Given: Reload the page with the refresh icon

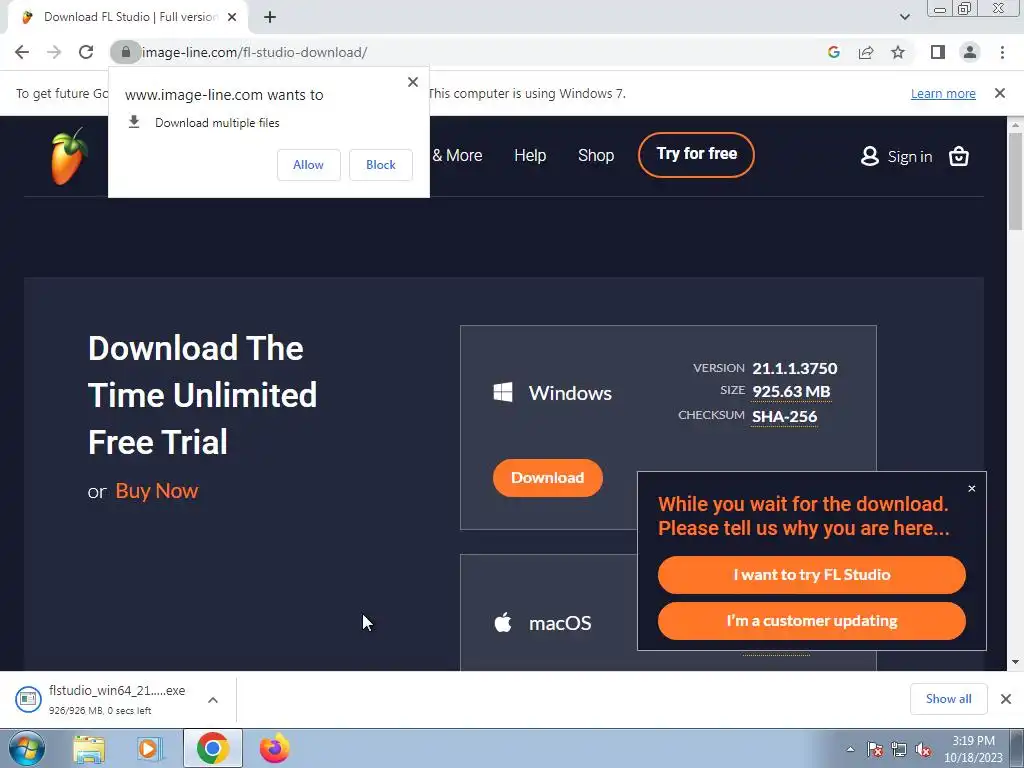Looking at the screenshot, I should (86, 52).
